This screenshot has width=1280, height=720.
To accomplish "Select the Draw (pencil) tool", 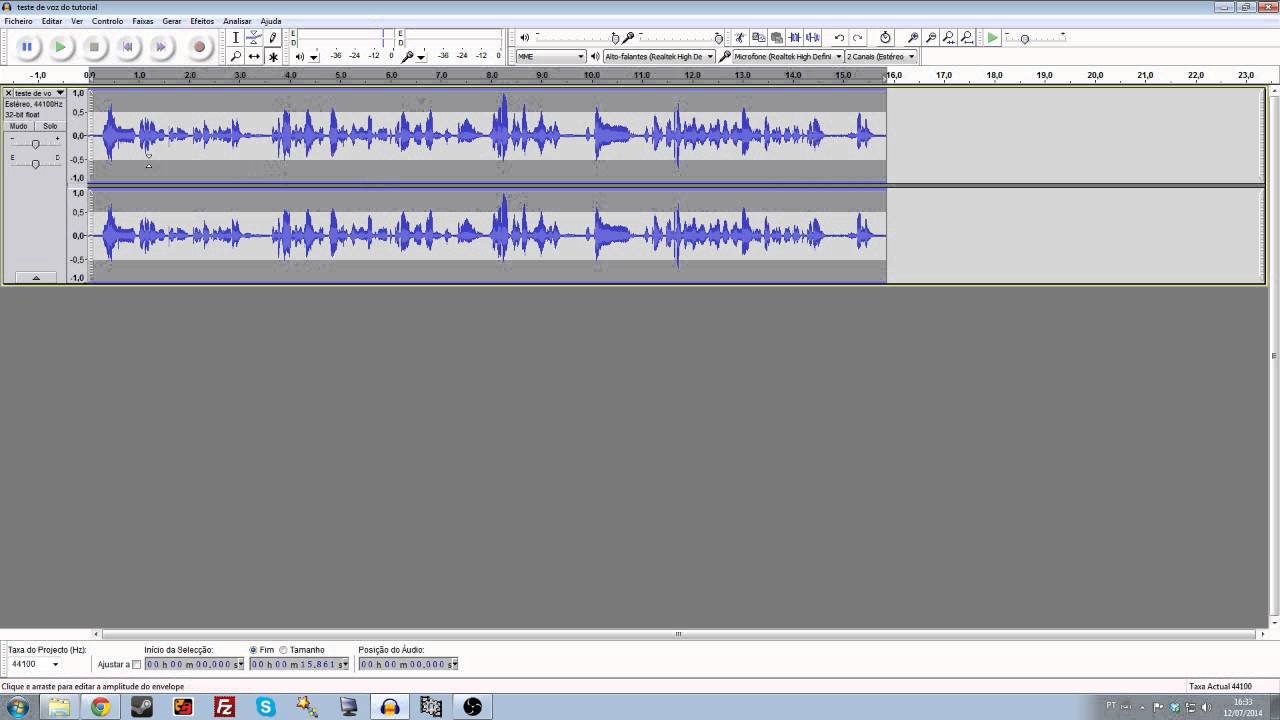I will 273,38.
